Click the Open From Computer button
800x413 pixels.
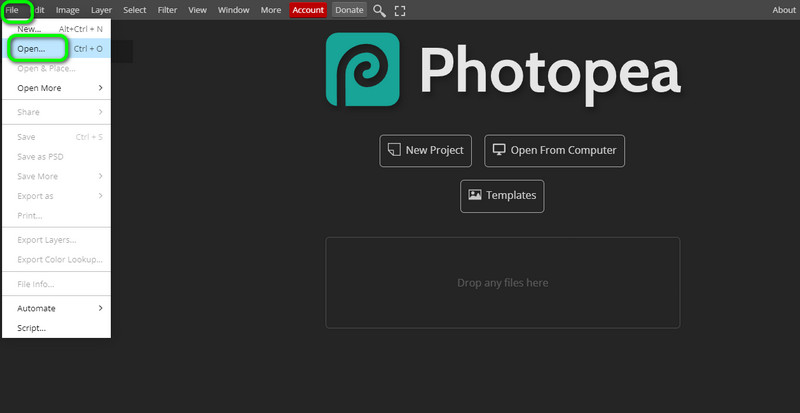[554, 150]
